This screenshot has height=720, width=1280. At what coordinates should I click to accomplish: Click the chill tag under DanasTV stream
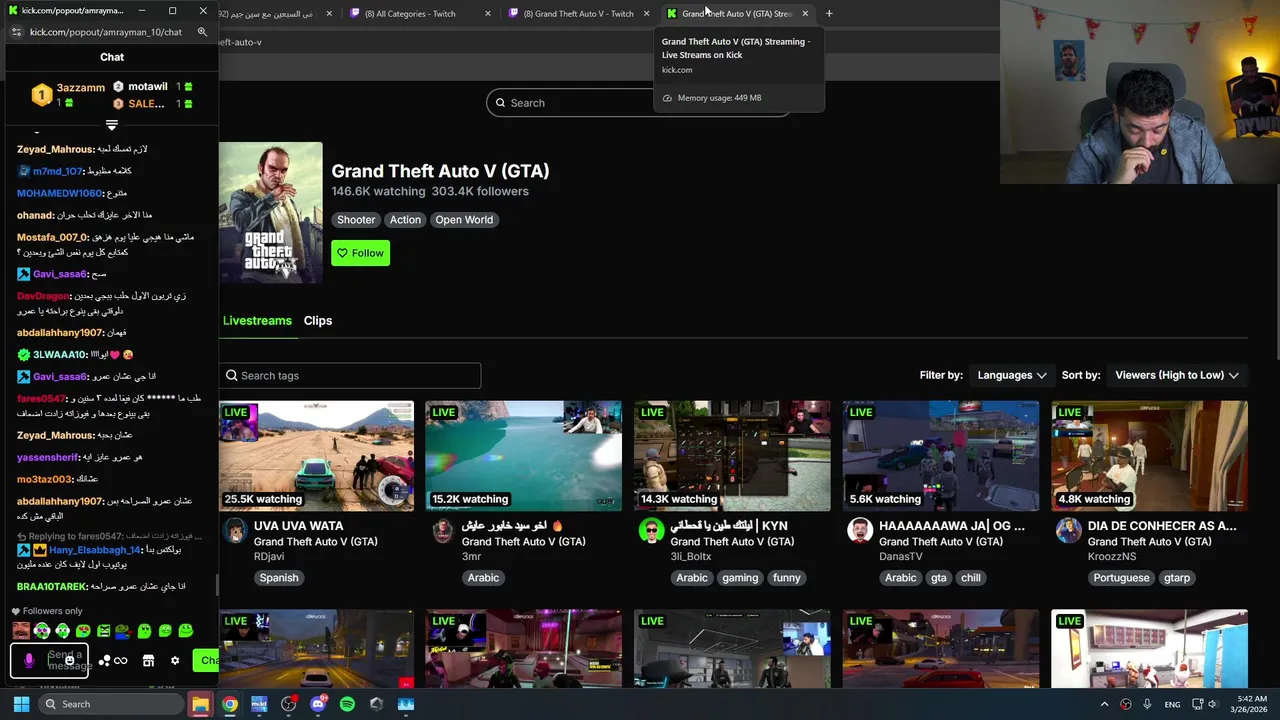[971, 578]
